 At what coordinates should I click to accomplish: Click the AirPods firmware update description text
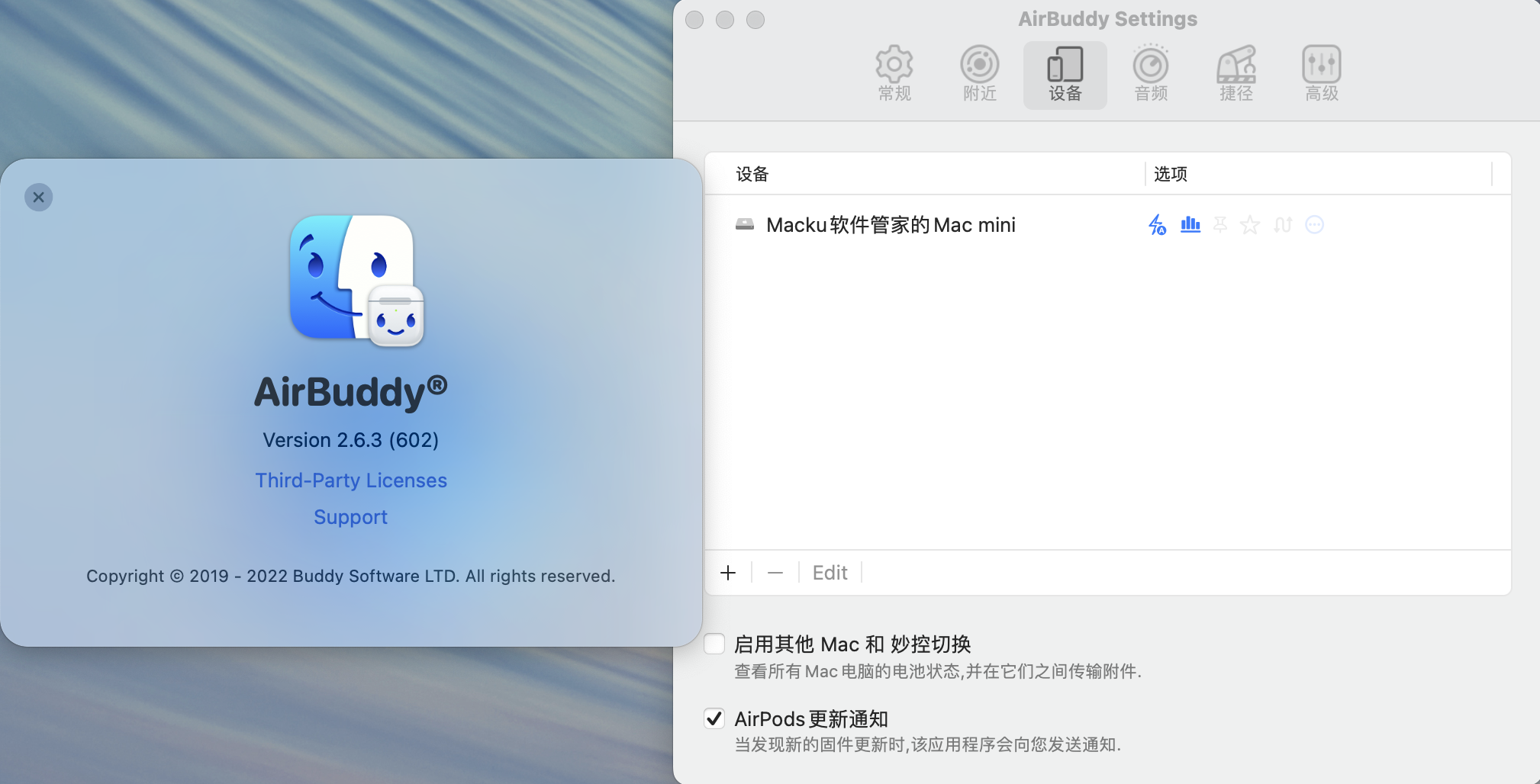point(927,744)
